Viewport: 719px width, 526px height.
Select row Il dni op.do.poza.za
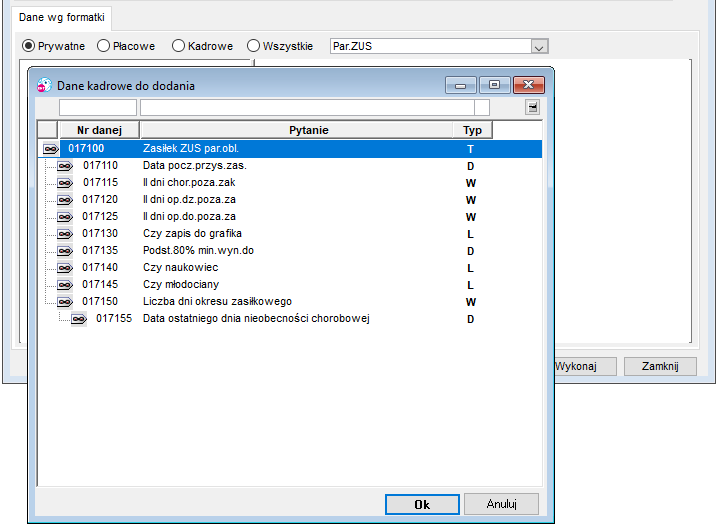[x=290, y=217]
